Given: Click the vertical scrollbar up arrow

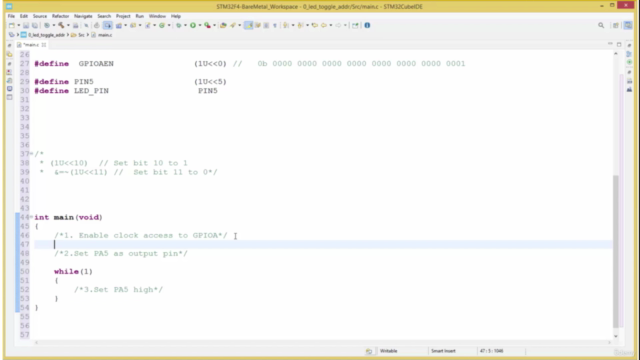Looking at the screenshot, I should coord(616,53).
